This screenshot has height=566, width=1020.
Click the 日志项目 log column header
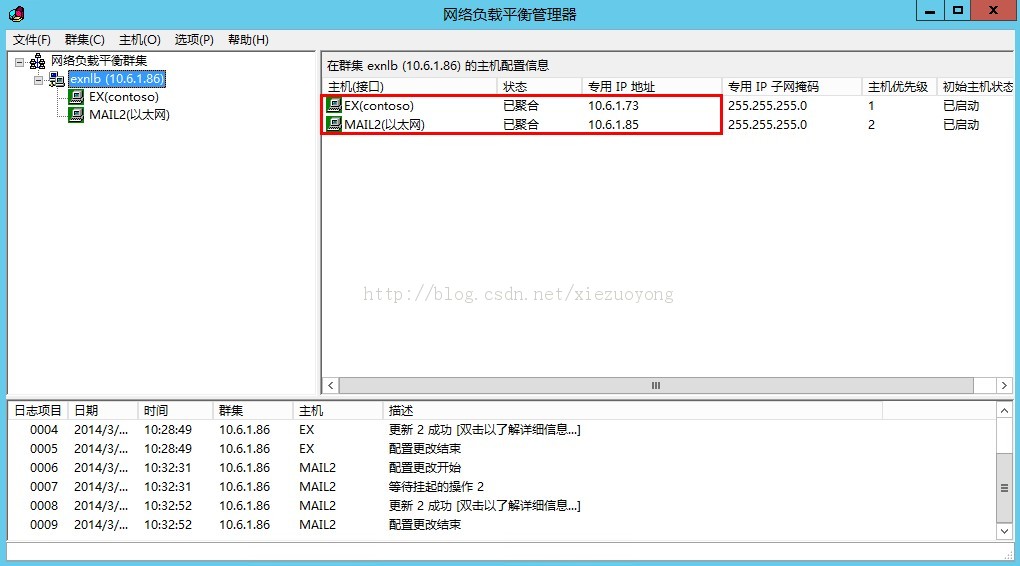tap(38, 411)
